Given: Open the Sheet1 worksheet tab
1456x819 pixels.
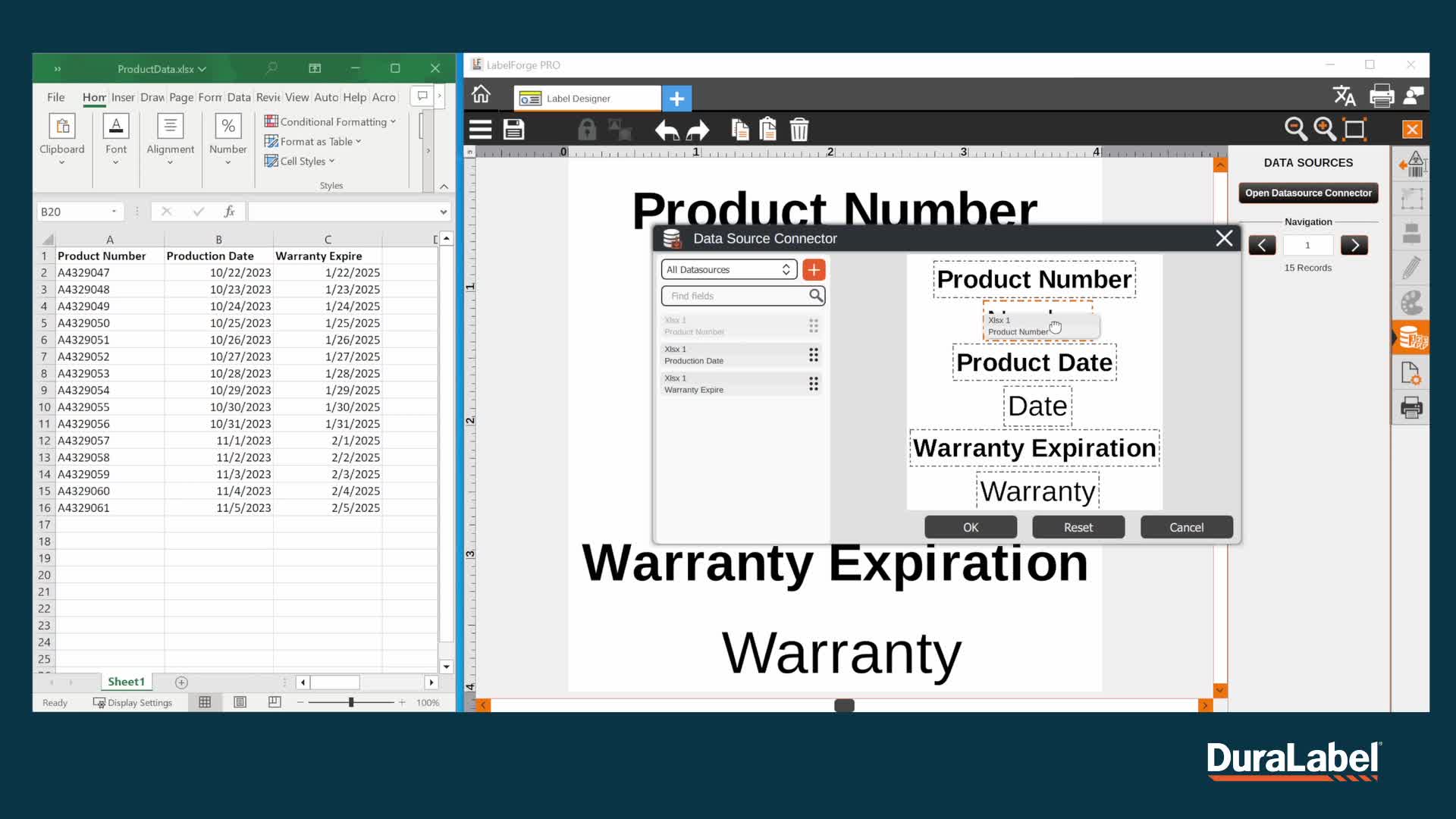Looking at the screenshot, I should (126, 682).
